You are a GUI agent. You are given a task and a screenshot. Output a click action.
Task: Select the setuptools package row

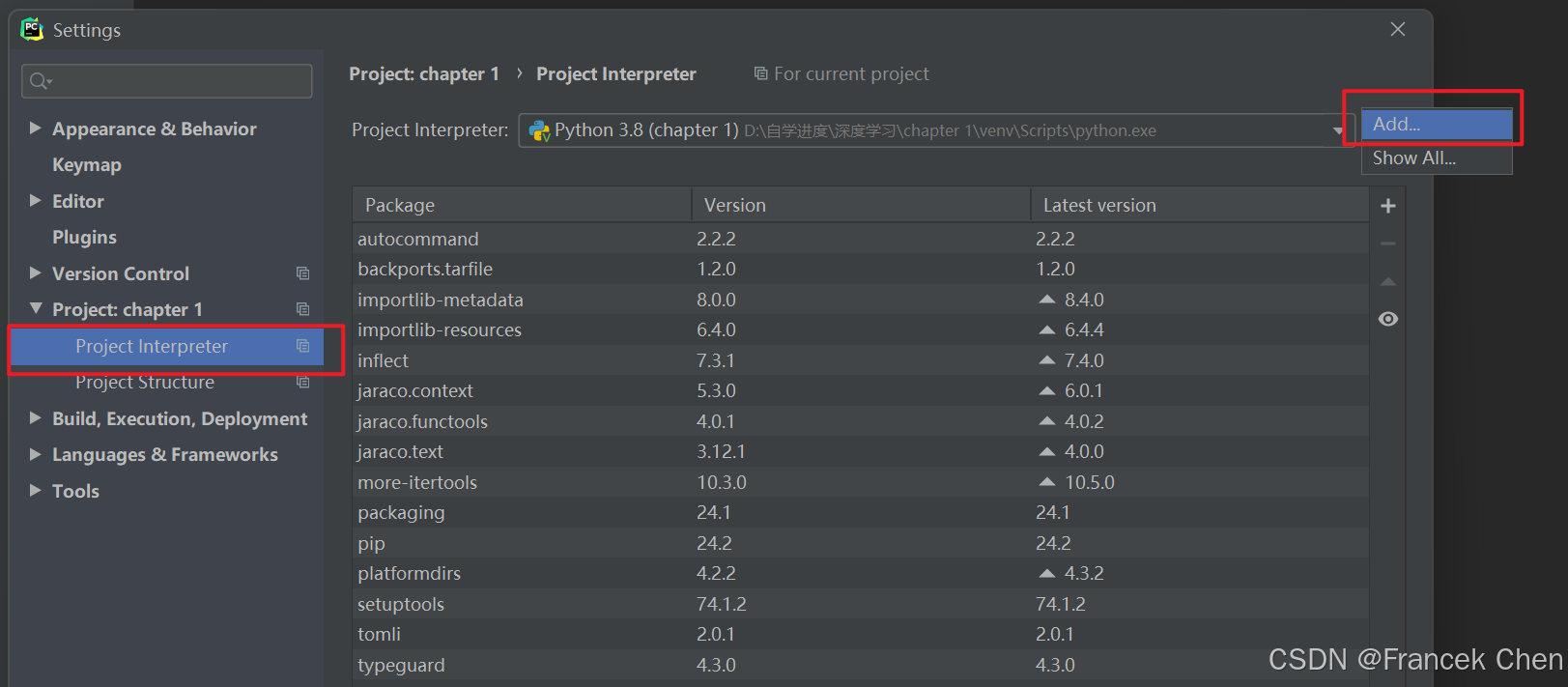[861, 604]
